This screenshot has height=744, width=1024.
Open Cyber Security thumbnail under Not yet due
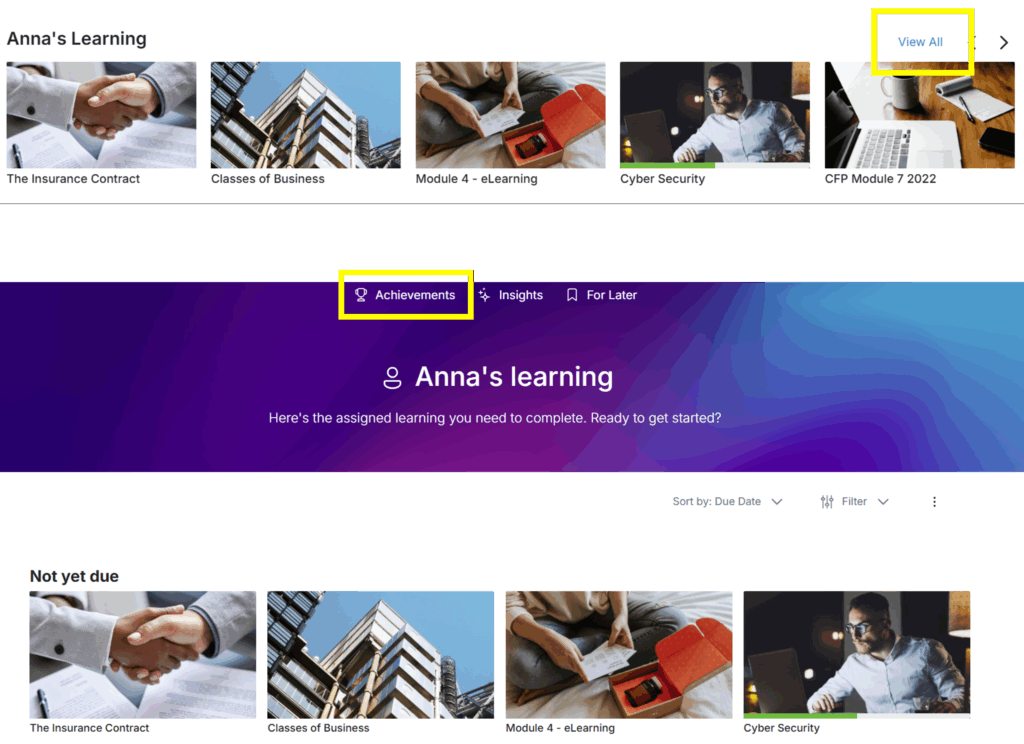pyautogui.click(x=857, y=655)
